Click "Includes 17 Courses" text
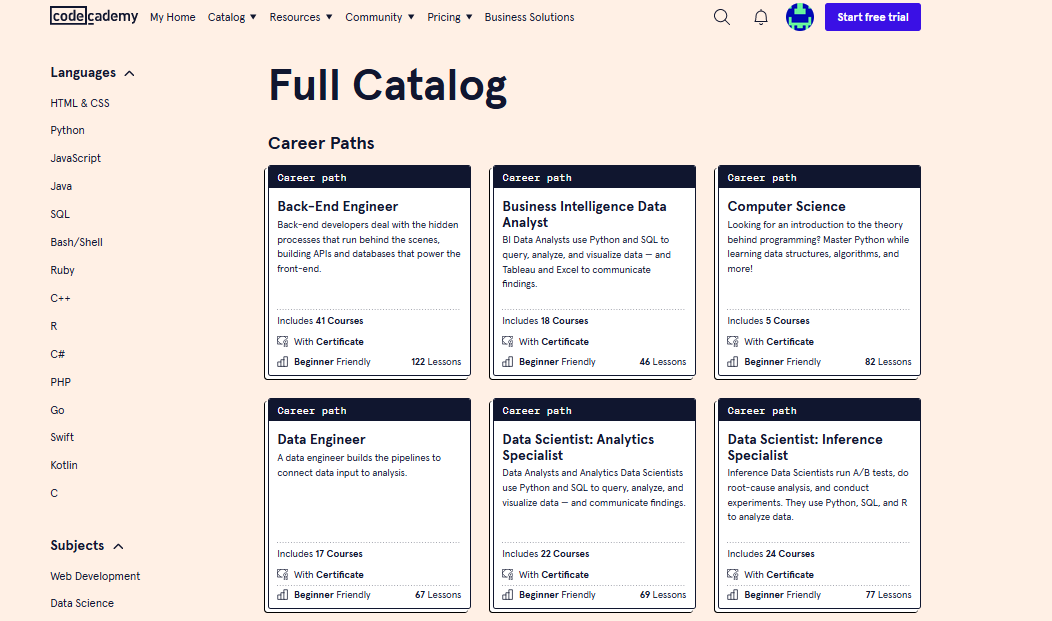This screenshot has width=1052, height=621. 319,553
